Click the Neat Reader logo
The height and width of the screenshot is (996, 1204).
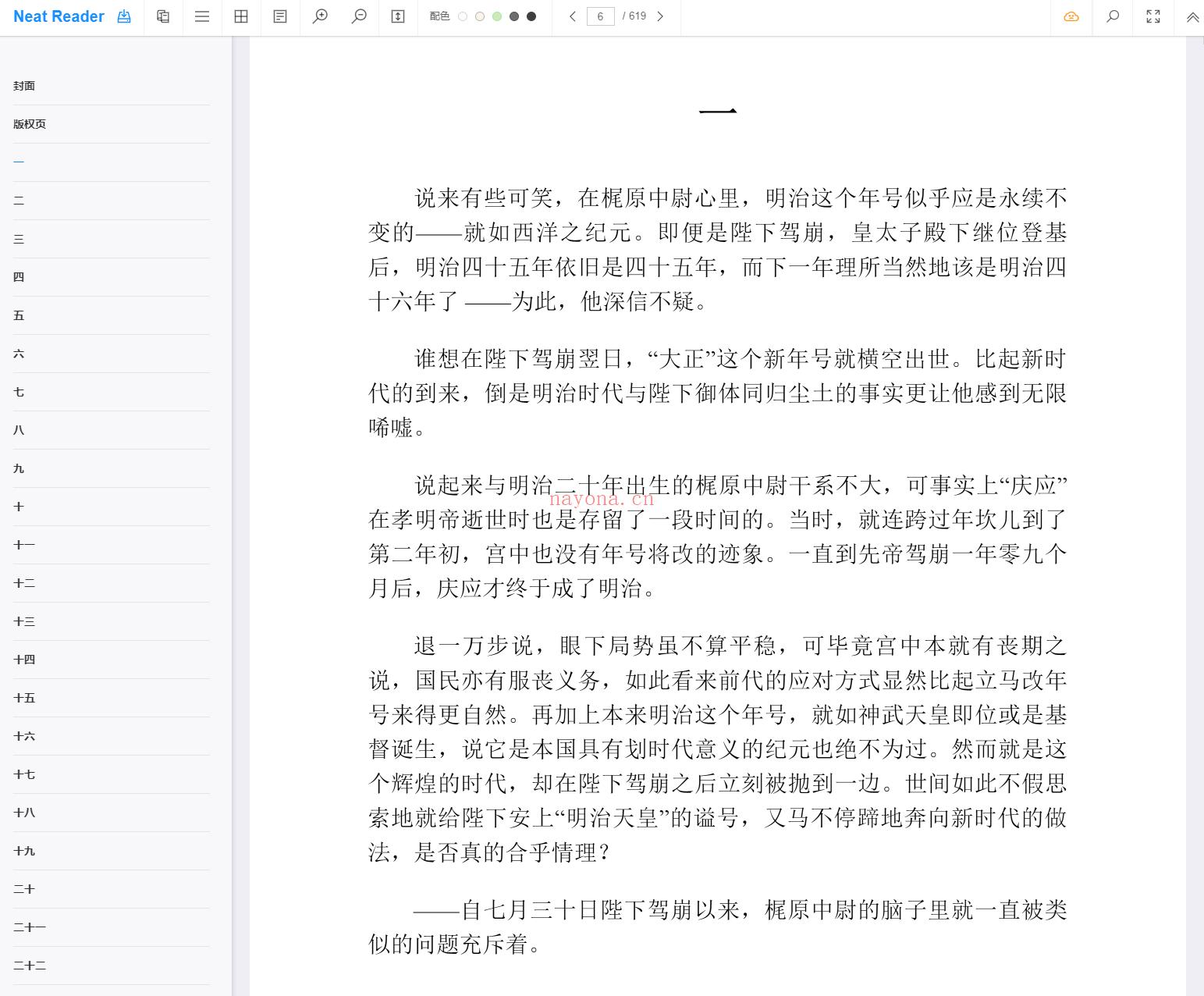59,16
